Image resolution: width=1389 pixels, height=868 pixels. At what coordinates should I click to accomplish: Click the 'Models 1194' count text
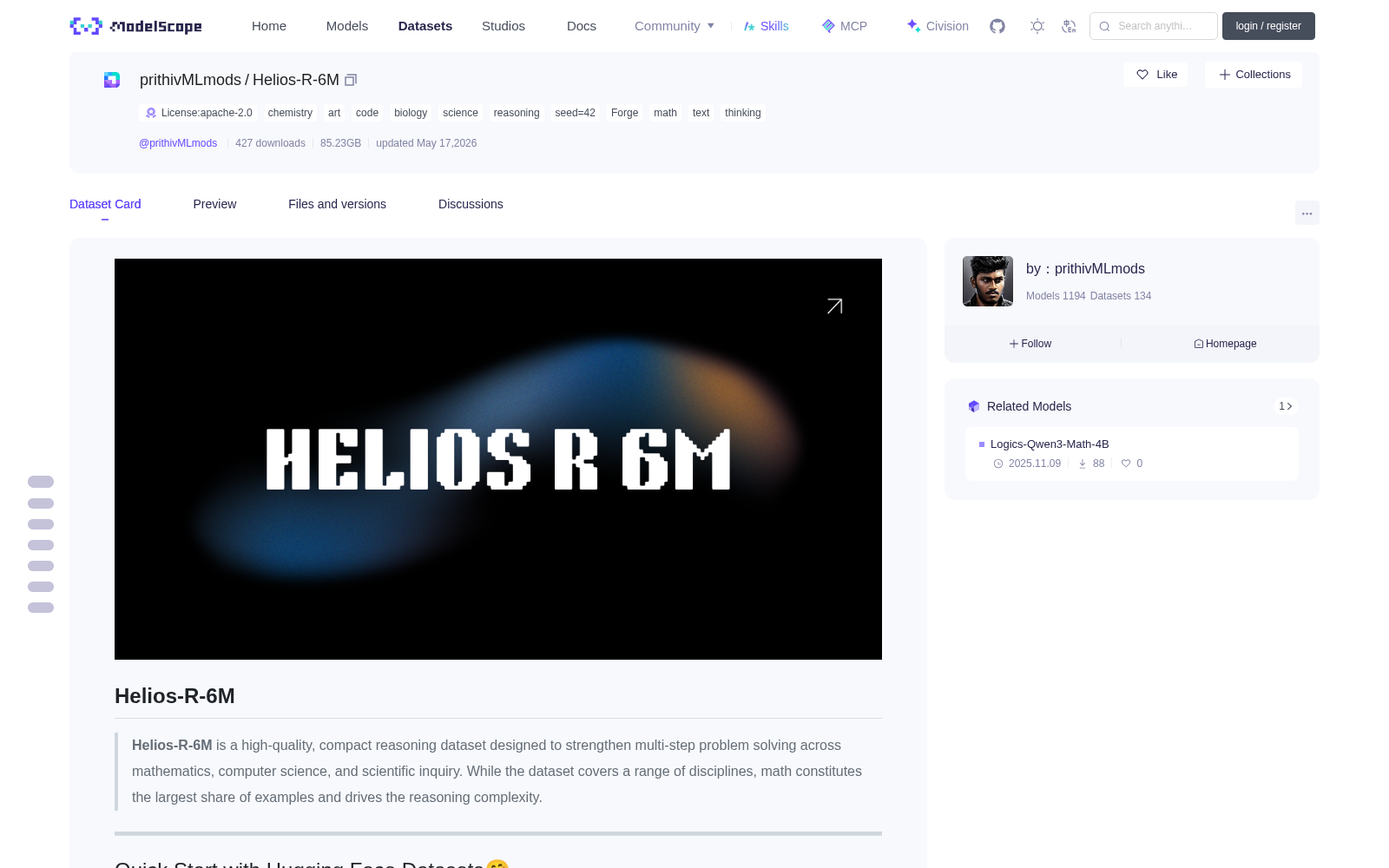click(1056, 296)
